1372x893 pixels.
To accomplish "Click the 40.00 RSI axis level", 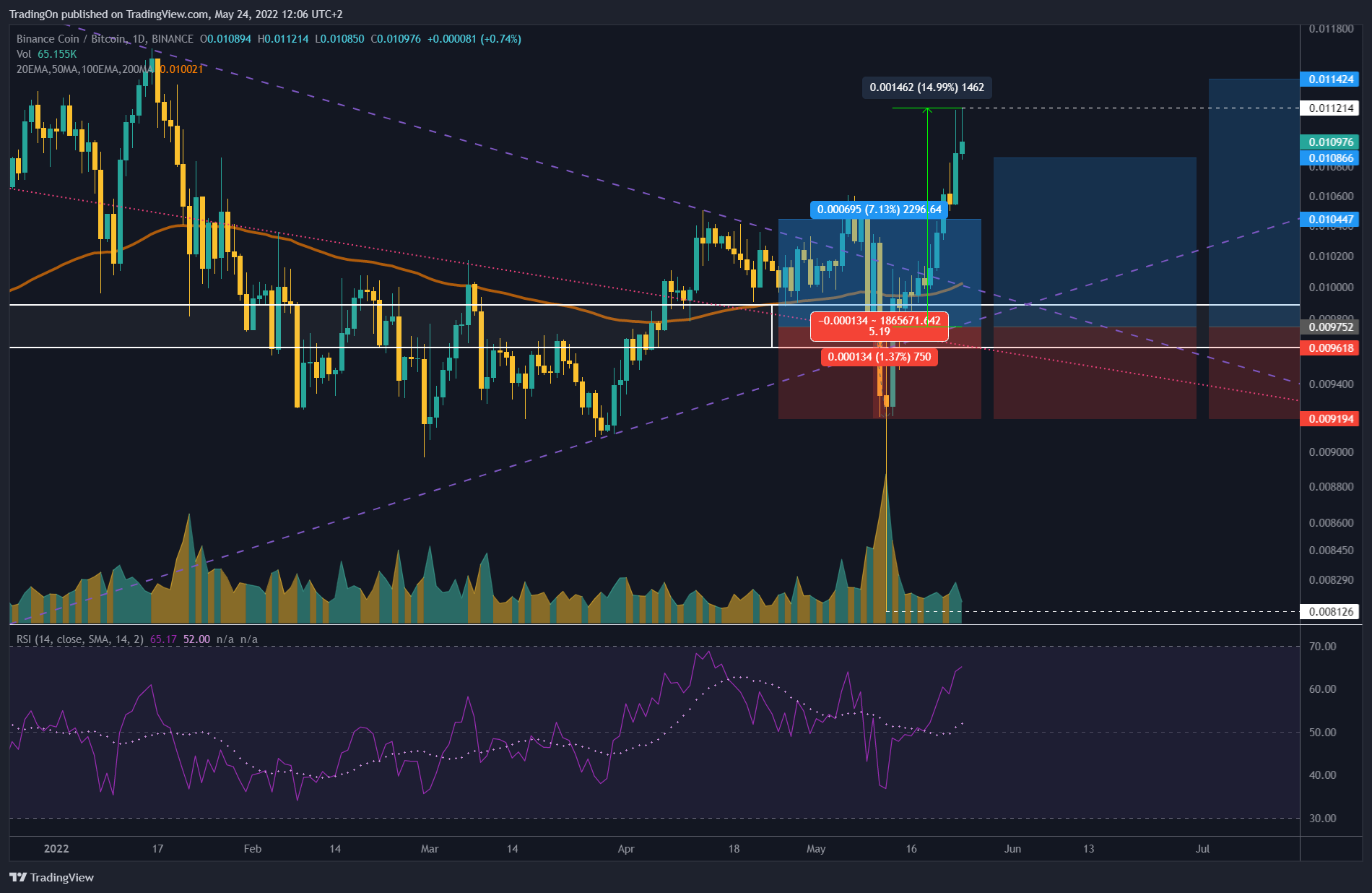I will [x=1322, y=775].
